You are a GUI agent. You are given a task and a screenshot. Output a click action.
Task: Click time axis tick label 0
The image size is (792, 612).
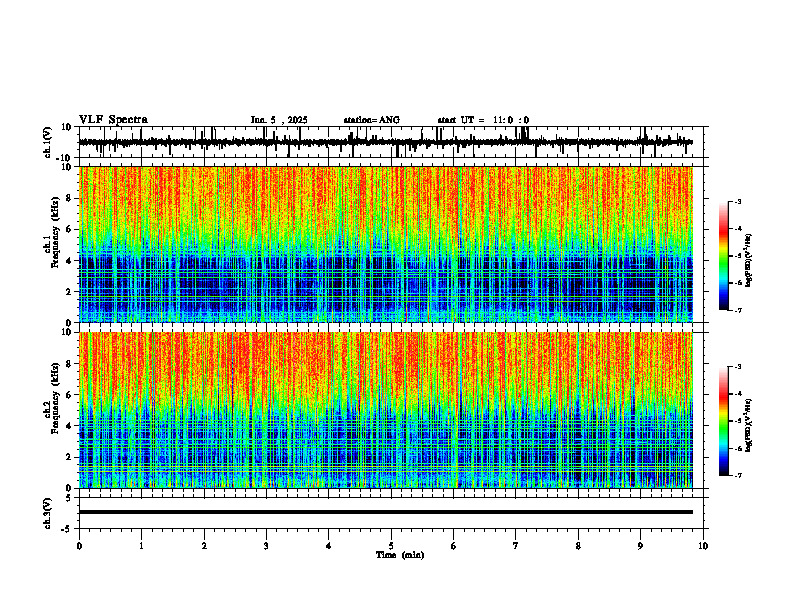click(x=79, y=546)
